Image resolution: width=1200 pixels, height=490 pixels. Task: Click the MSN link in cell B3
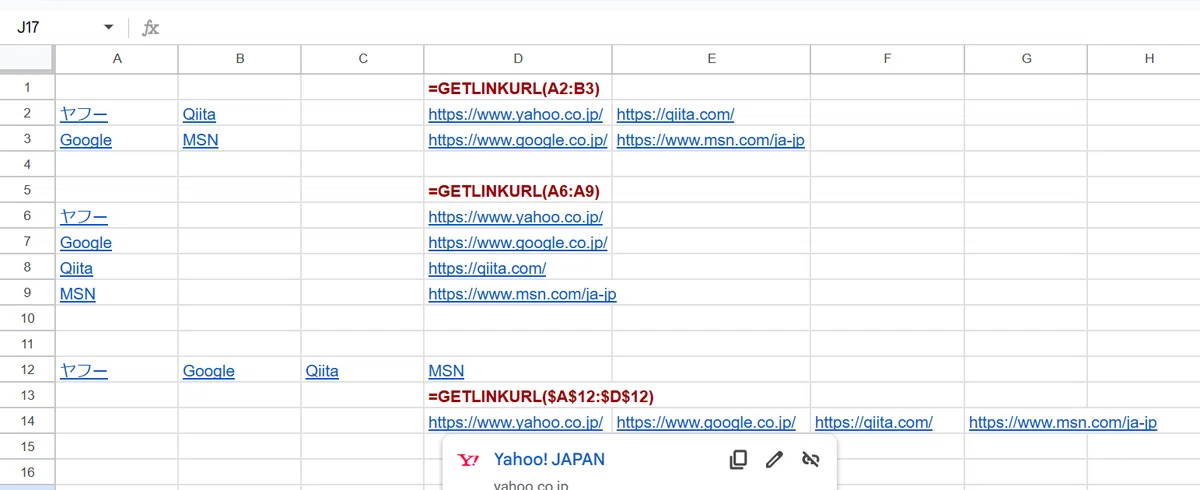click(200, 140)
